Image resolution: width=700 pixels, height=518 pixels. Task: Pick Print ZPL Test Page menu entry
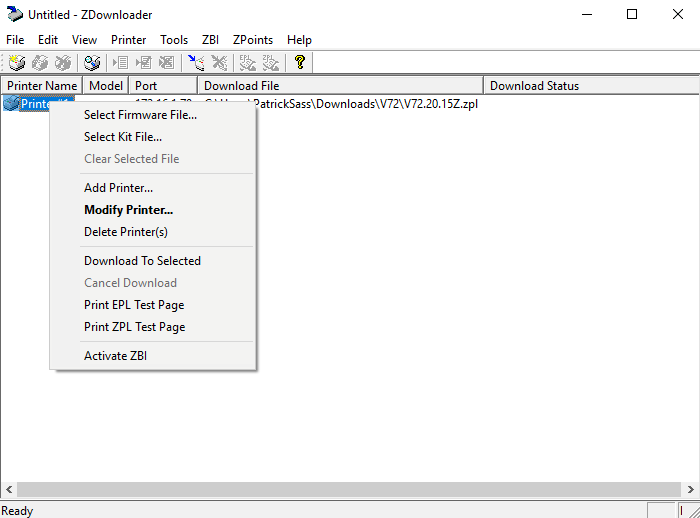(x=134, y=327)
